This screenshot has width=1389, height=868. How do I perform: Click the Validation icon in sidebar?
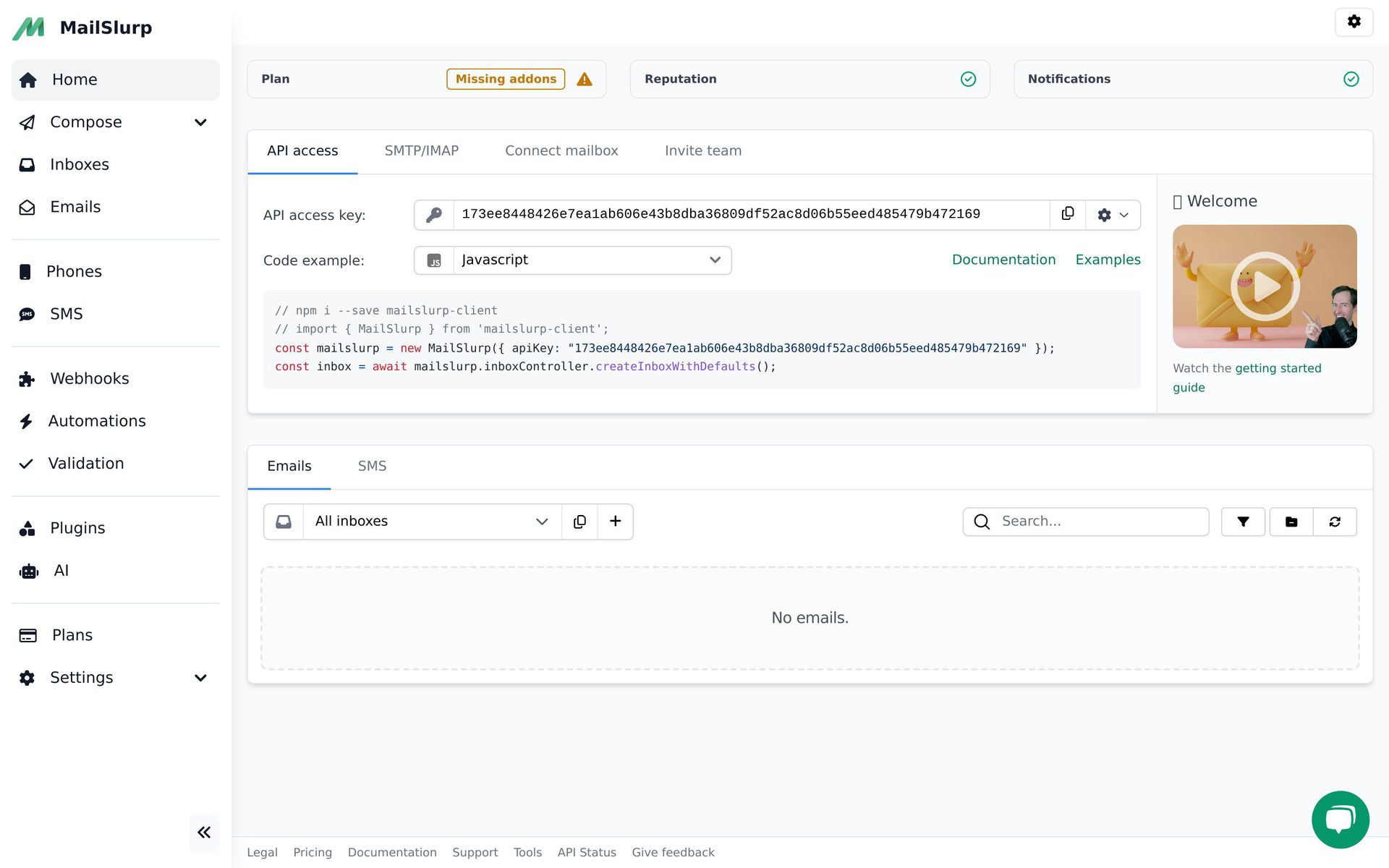pos(26,463)
